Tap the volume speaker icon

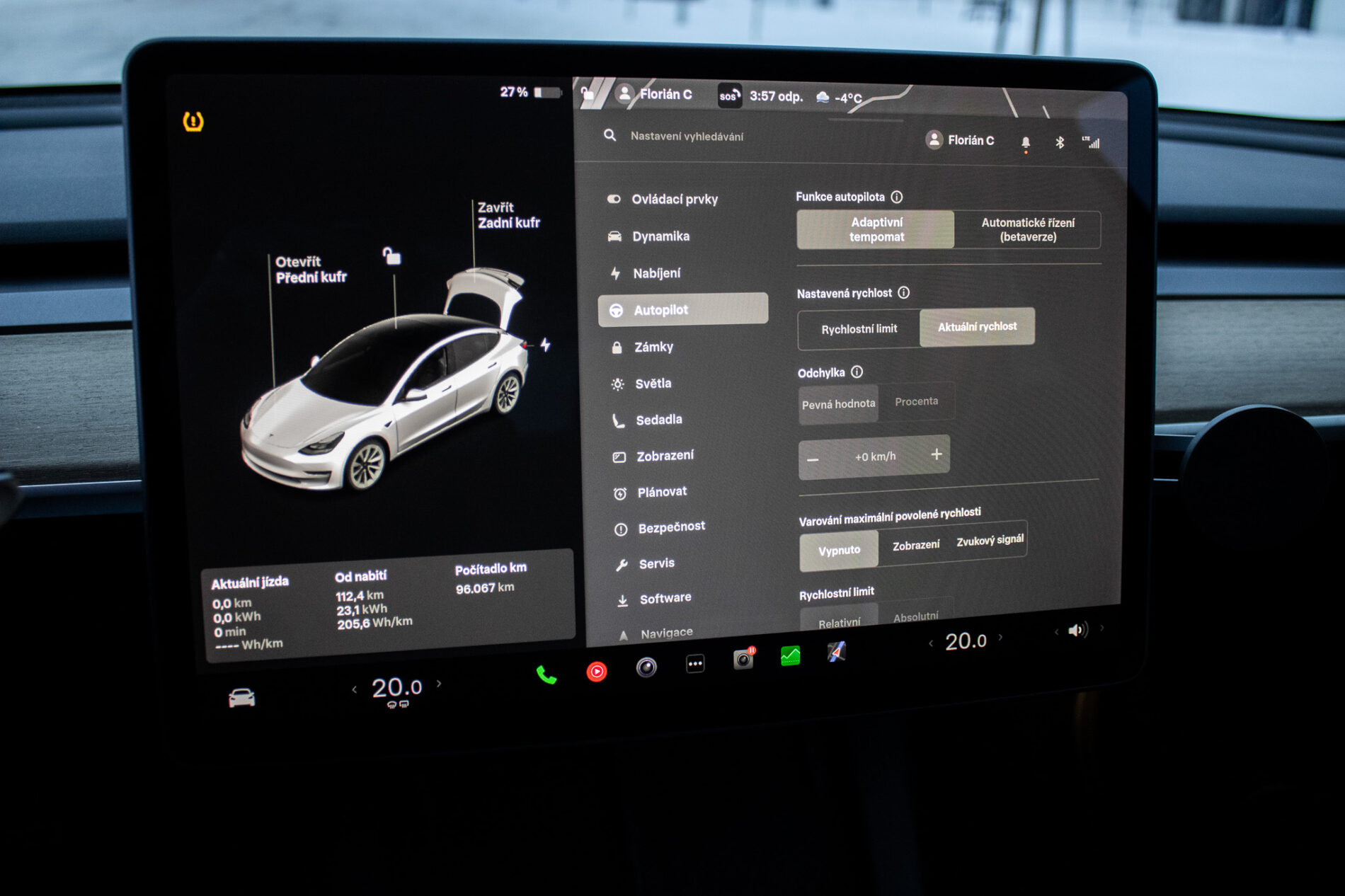[x=1077, y=630]
